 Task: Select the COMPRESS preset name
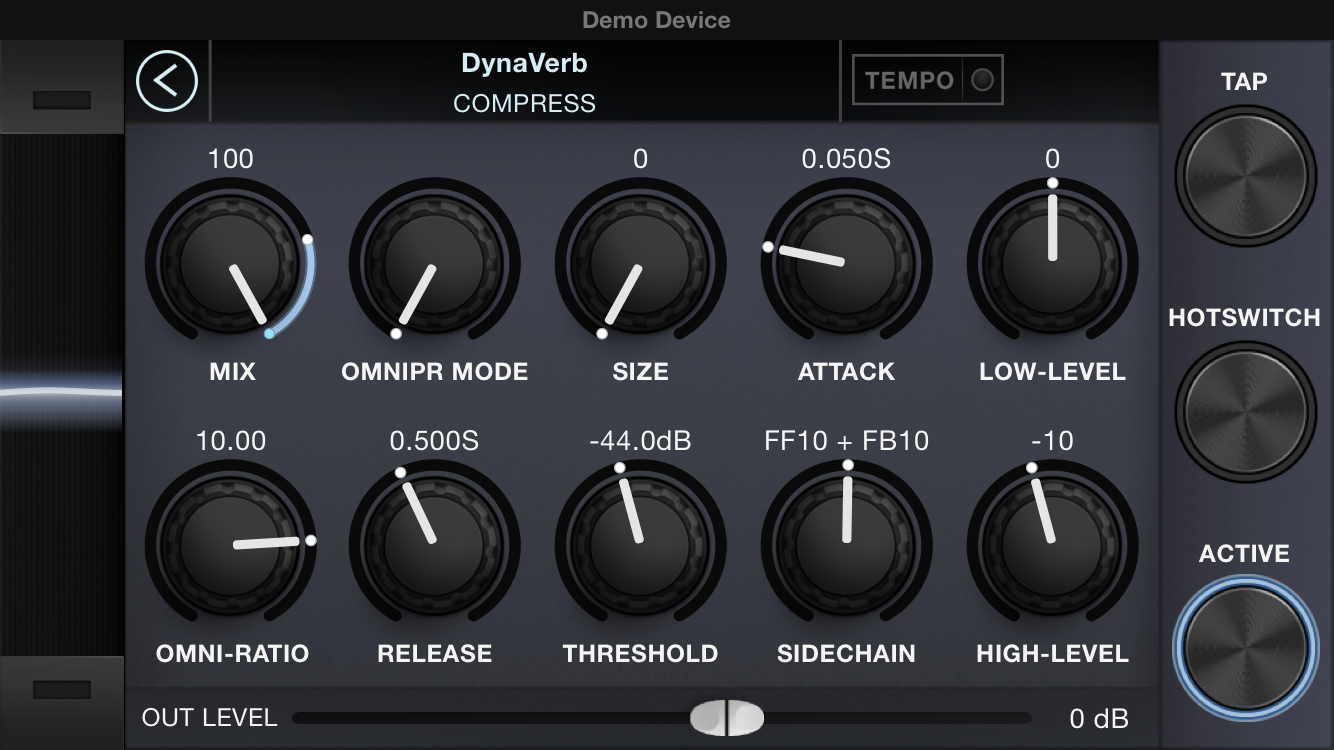click(x=524, y=103)
